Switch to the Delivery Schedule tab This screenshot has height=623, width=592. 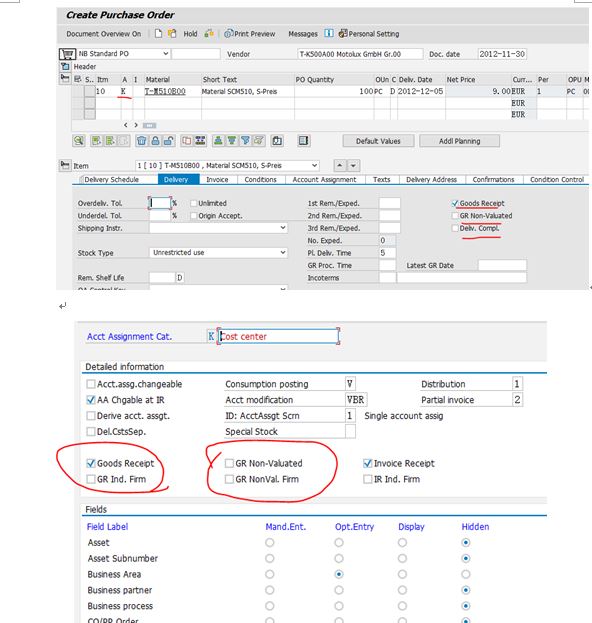click(x=112, y=180)
